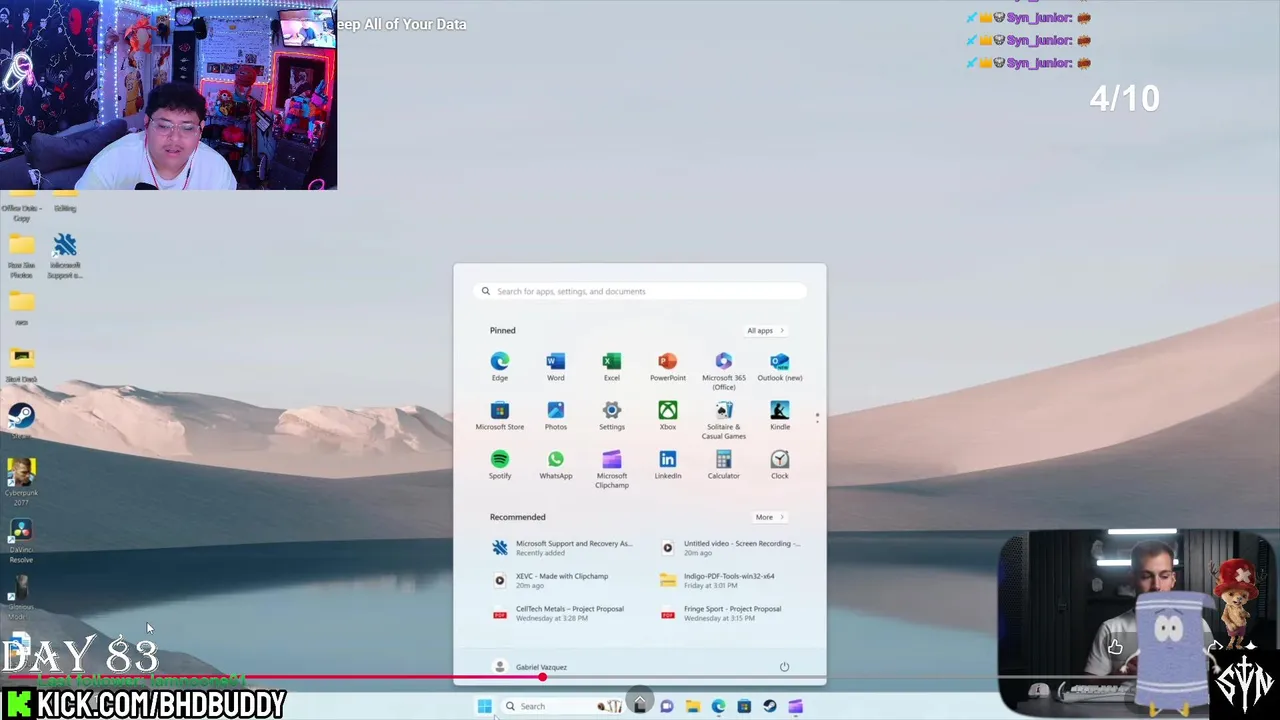
Task: Open Settings gear in Start menu
Action: click(612, 415)
